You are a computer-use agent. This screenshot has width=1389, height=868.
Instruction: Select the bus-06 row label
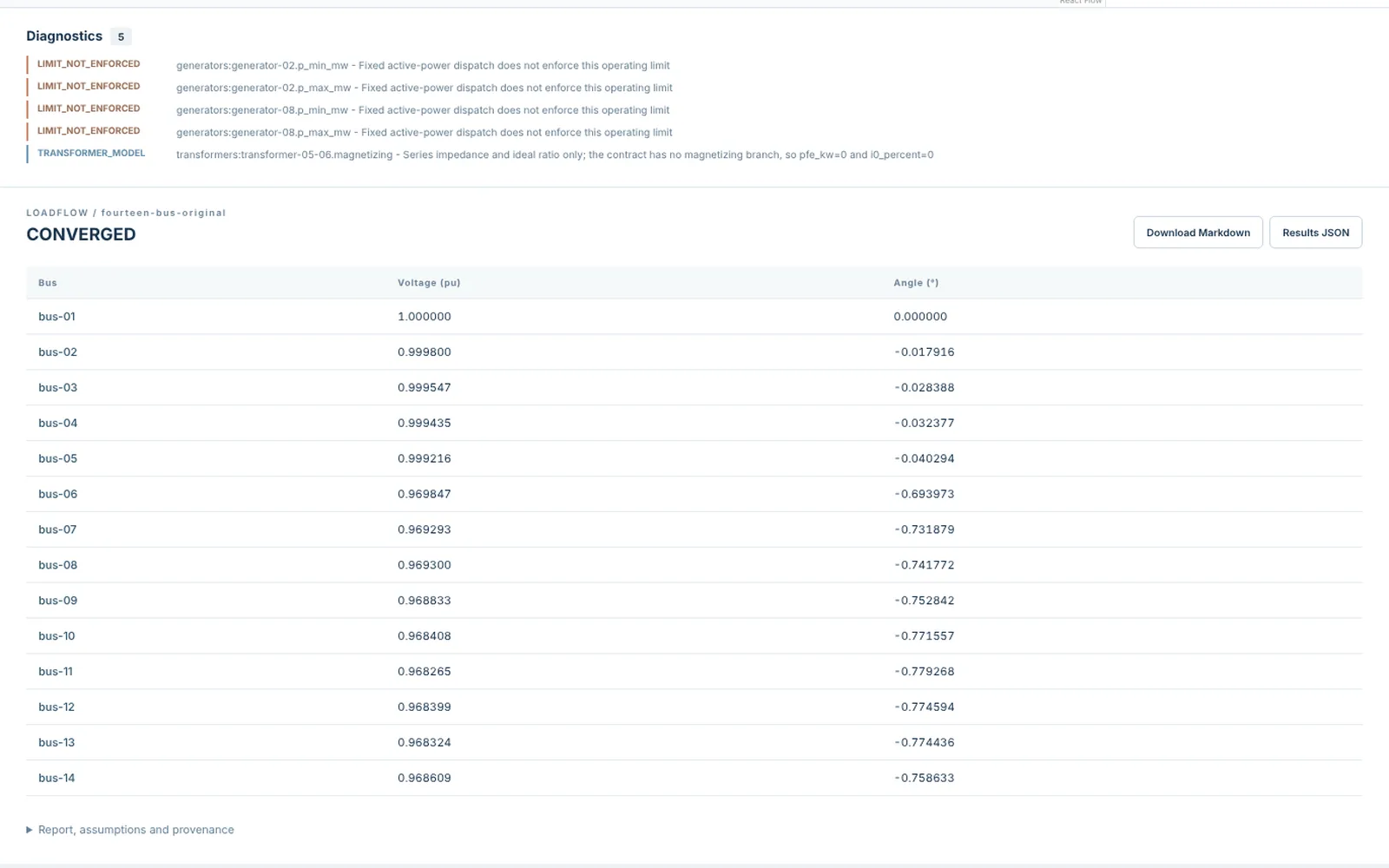pos(57,495)
